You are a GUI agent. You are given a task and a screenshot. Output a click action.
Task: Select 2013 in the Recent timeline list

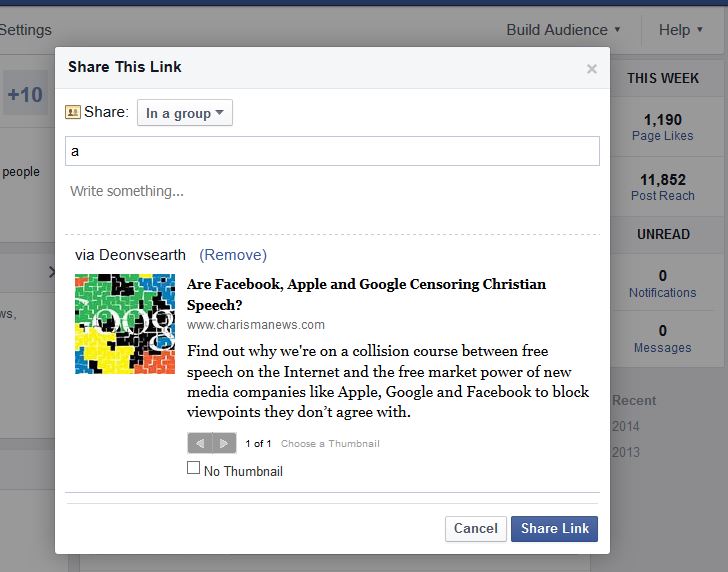click(x=626, y=452)
